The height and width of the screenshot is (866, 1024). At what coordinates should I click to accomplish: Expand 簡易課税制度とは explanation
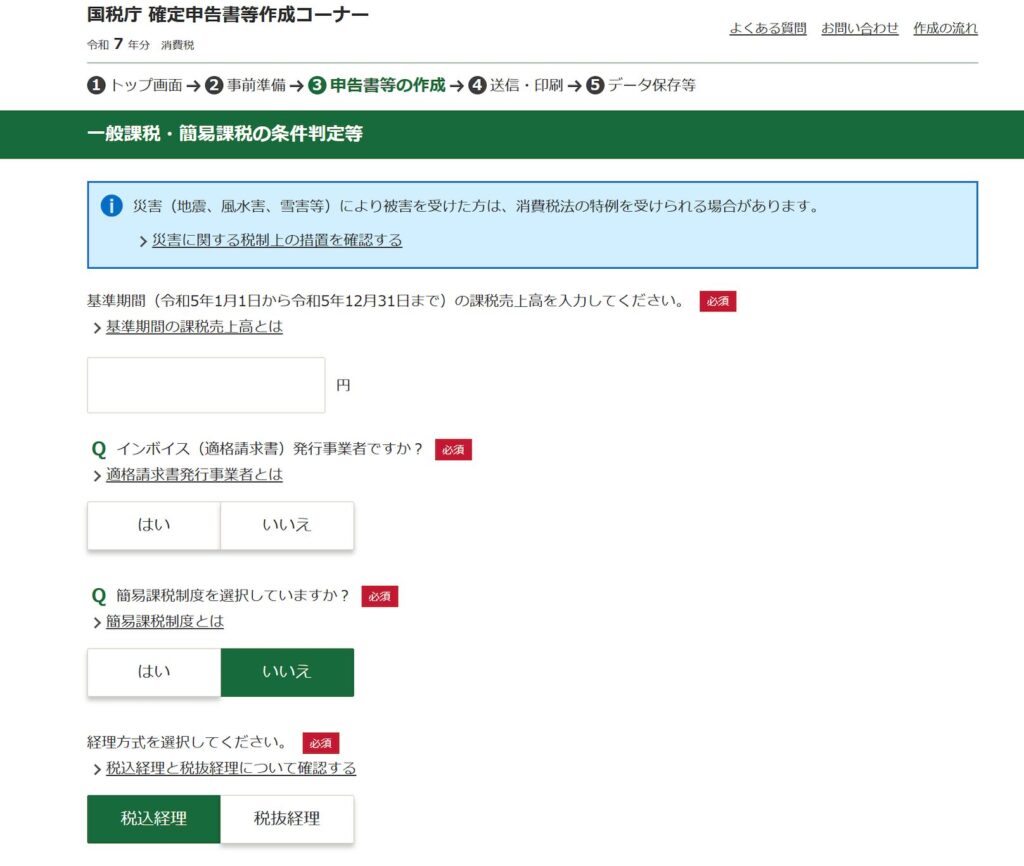click(x=165, y=622)
